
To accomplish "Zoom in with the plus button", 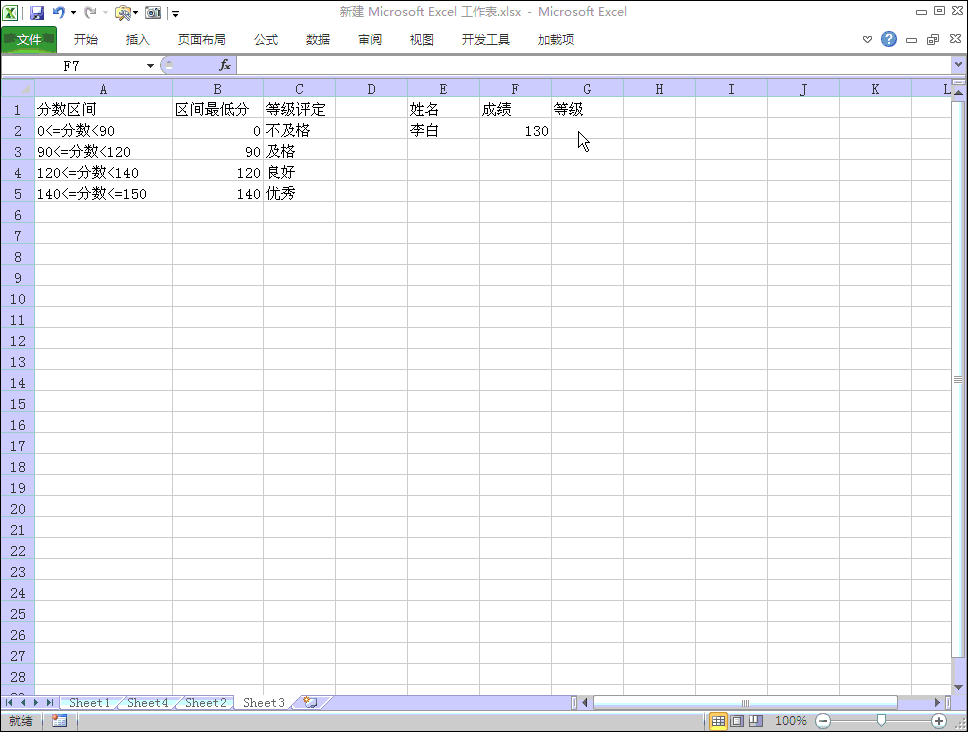I will point(939,720).
